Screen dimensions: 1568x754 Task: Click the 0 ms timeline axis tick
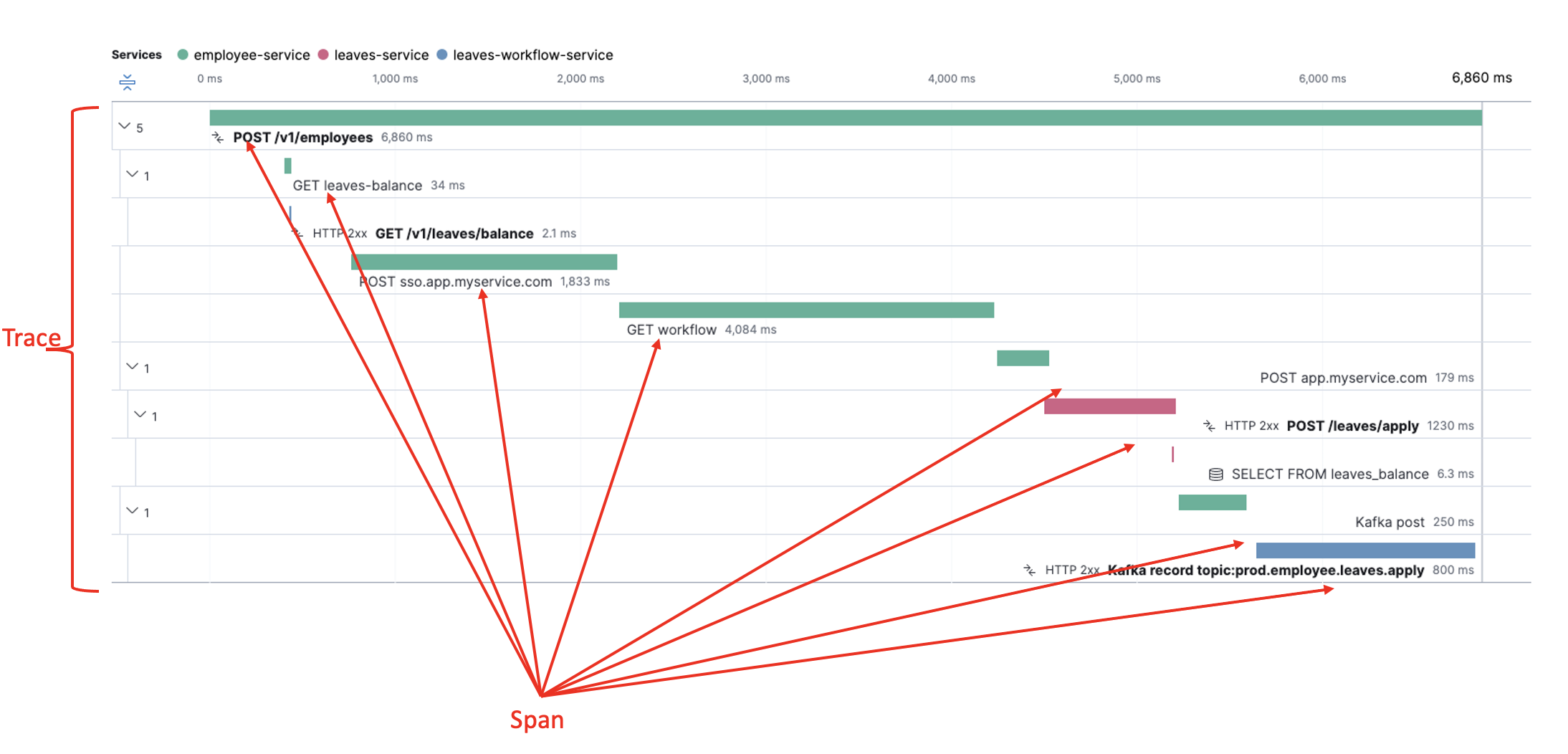point(209,79)
